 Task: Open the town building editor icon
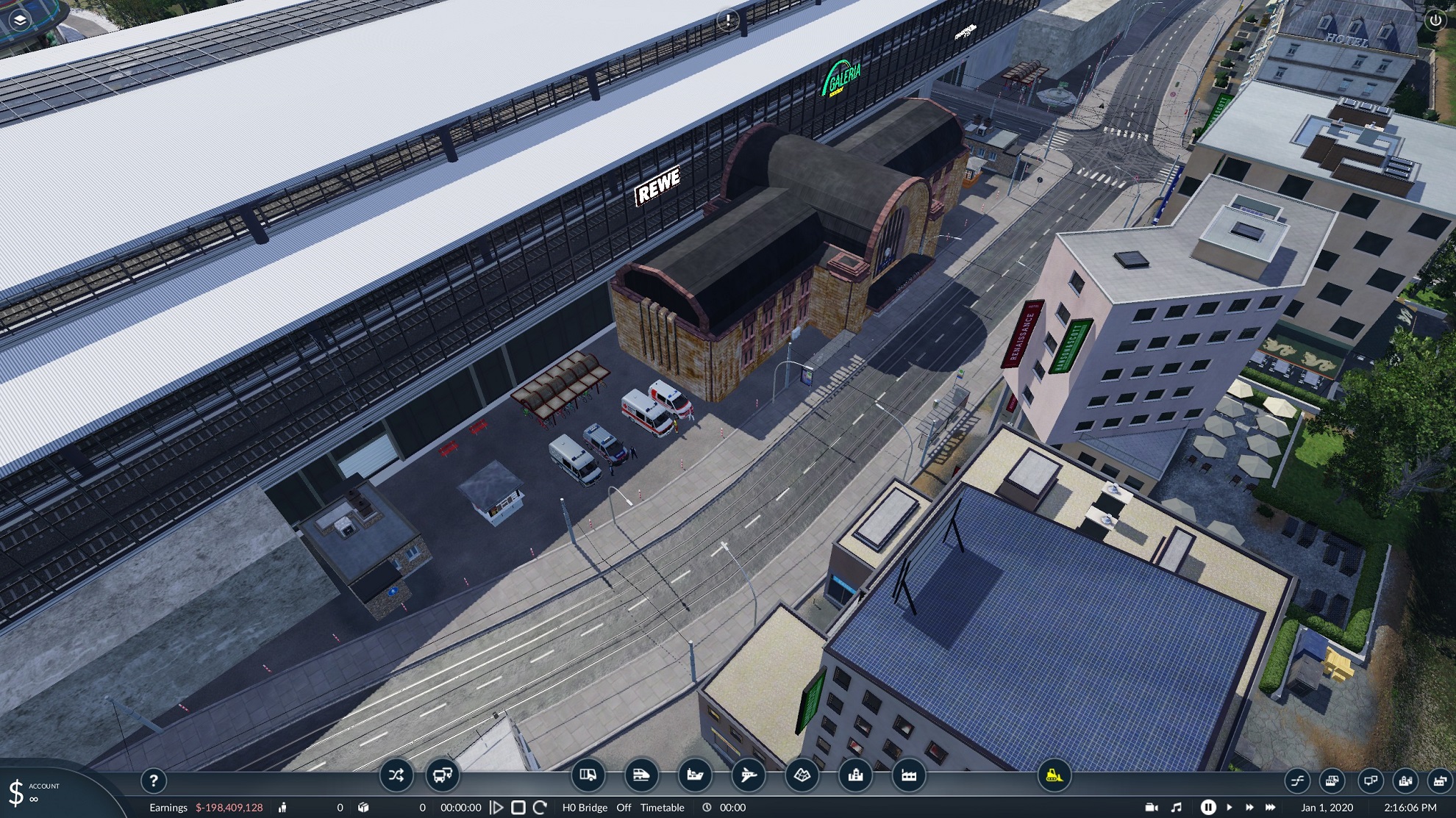[855, 775]
